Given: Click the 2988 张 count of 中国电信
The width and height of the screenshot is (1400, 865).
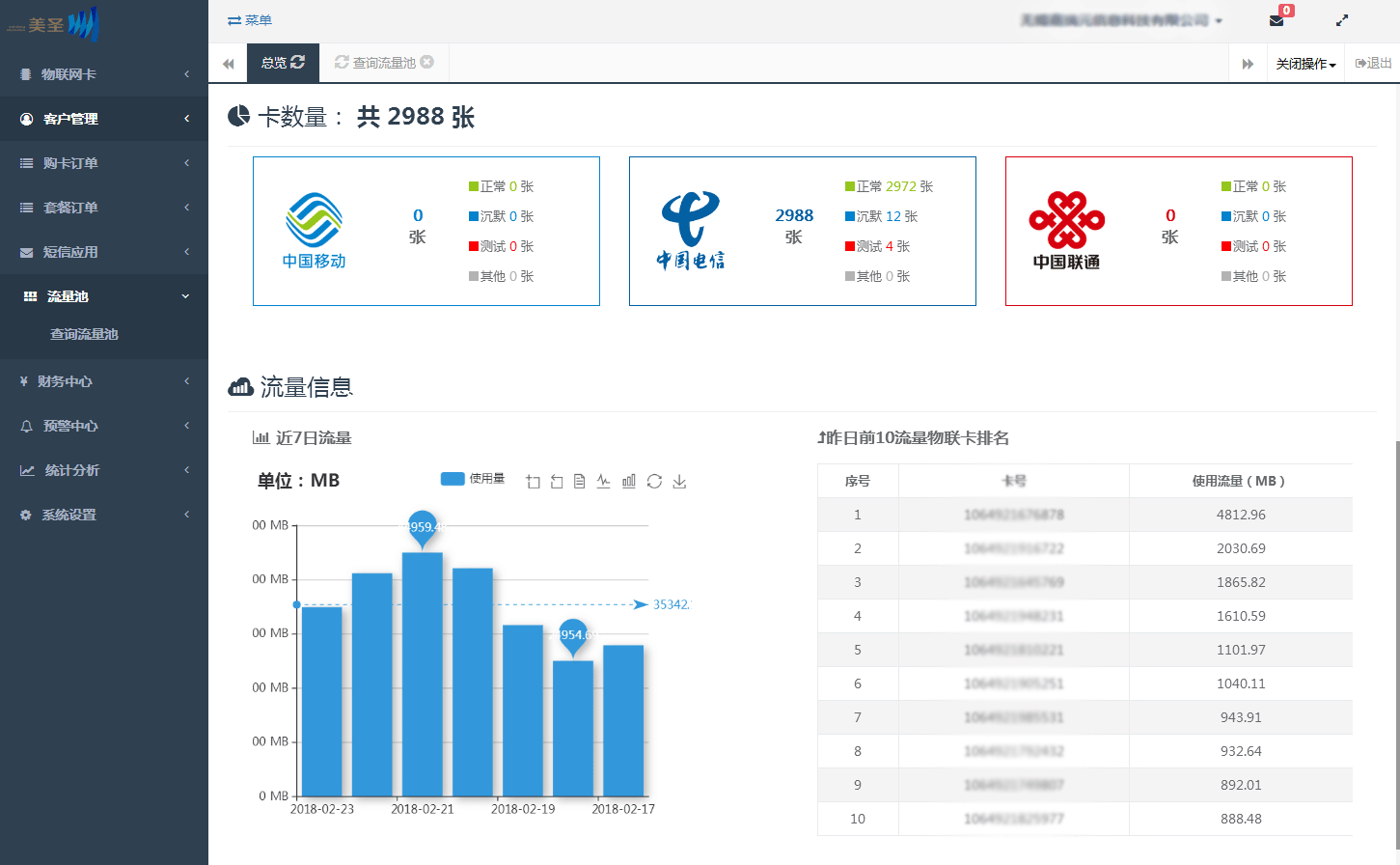Looking at the screenshot, I should coord(794,226).
